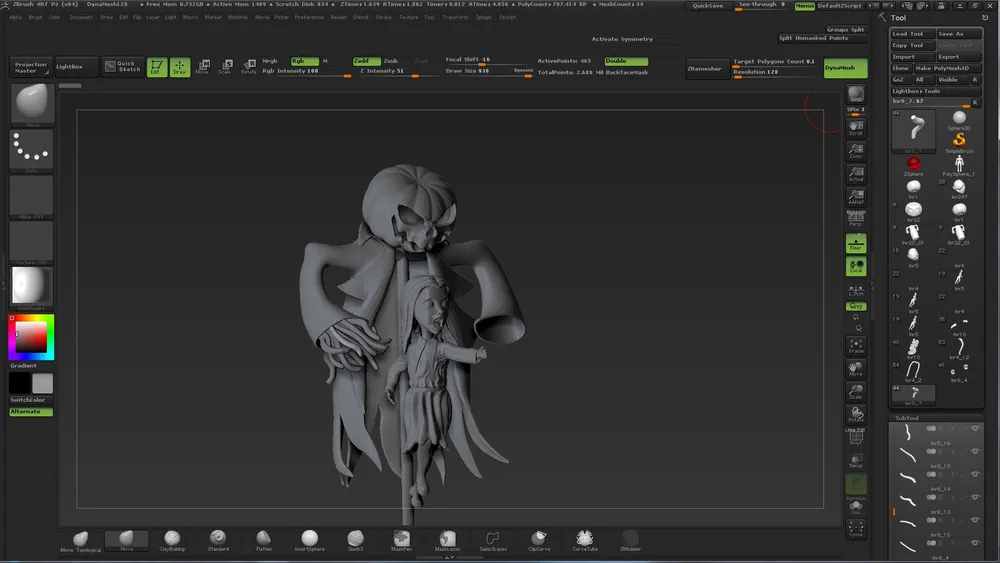The width and height of the screenshot is (1000, 563).
Task: Select the ZSphere tool
Action: 913,165
